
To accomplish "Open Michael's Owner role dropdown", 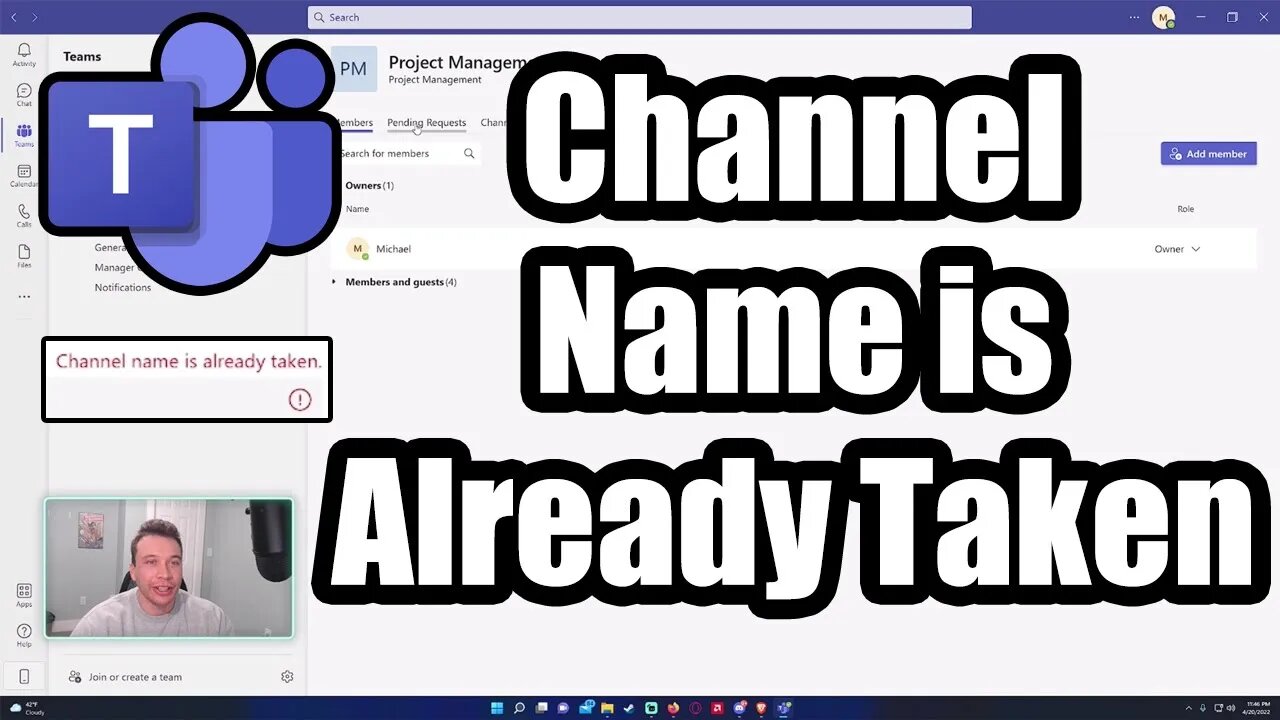I will coord(1177,249).
